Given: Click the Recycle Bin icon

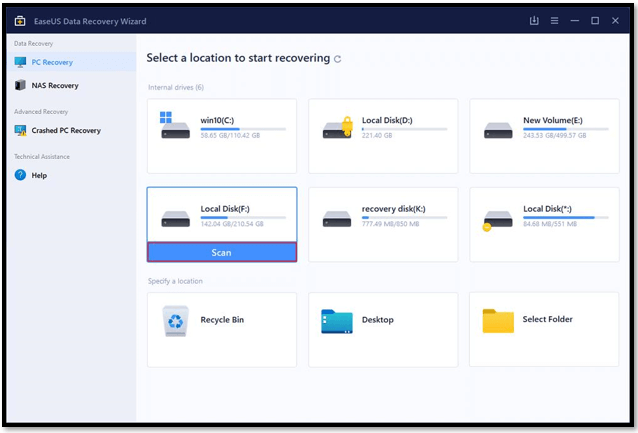Looking at the screenshot, I should click(x=175, y=321).
